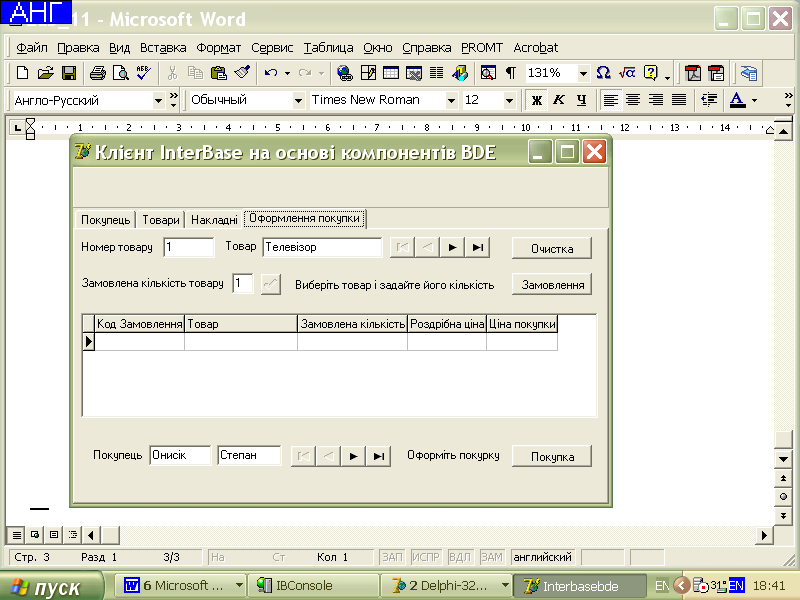Open the Columns layout icon

[x=436, y=73]
